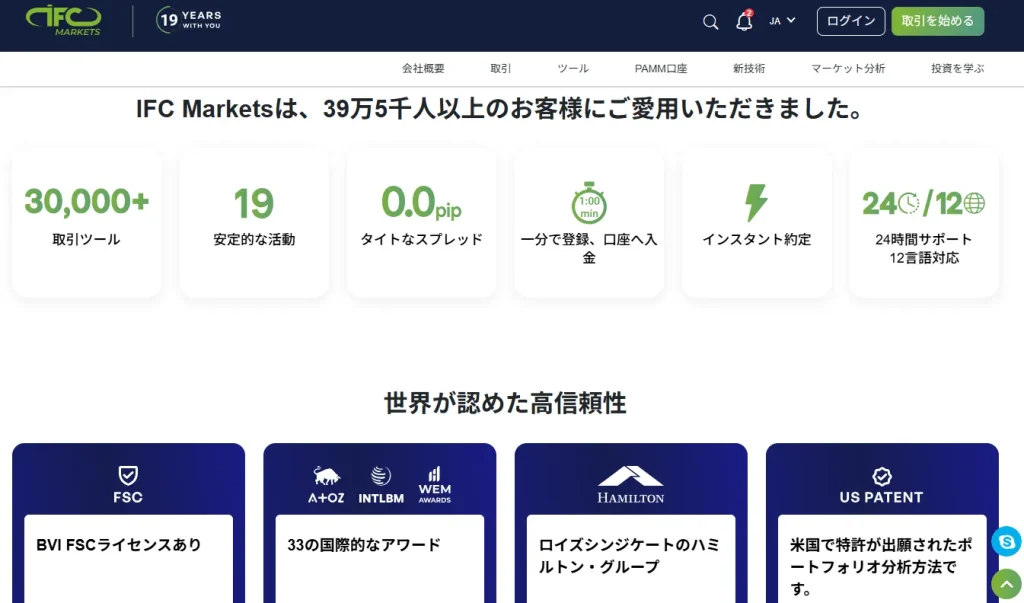
Task: Click the IFC Marketsは、39万5千人 heading
Action: [x=501, y=108]
